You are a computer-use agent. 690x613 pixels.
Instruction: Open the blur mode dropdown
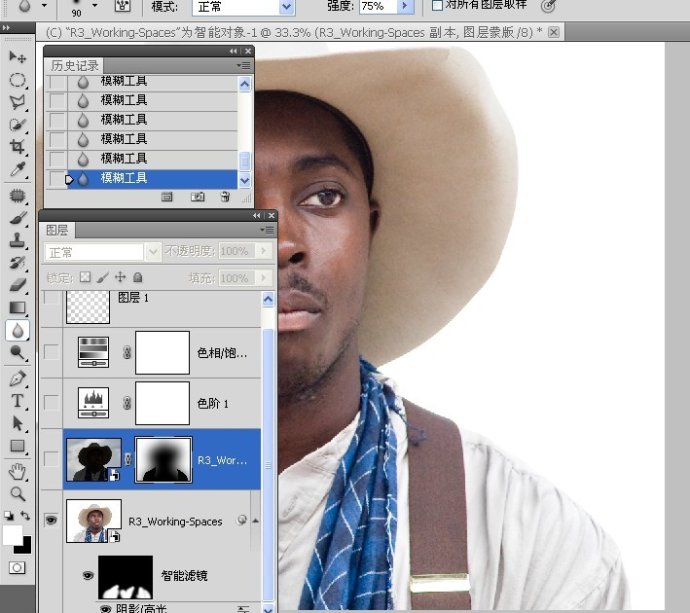[x=286, y=7]
